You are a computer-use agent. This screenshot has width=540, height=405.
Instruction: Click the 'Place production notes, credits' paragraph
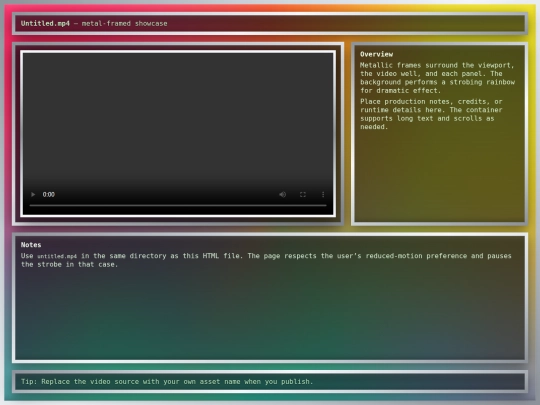[x=431, y=114]
